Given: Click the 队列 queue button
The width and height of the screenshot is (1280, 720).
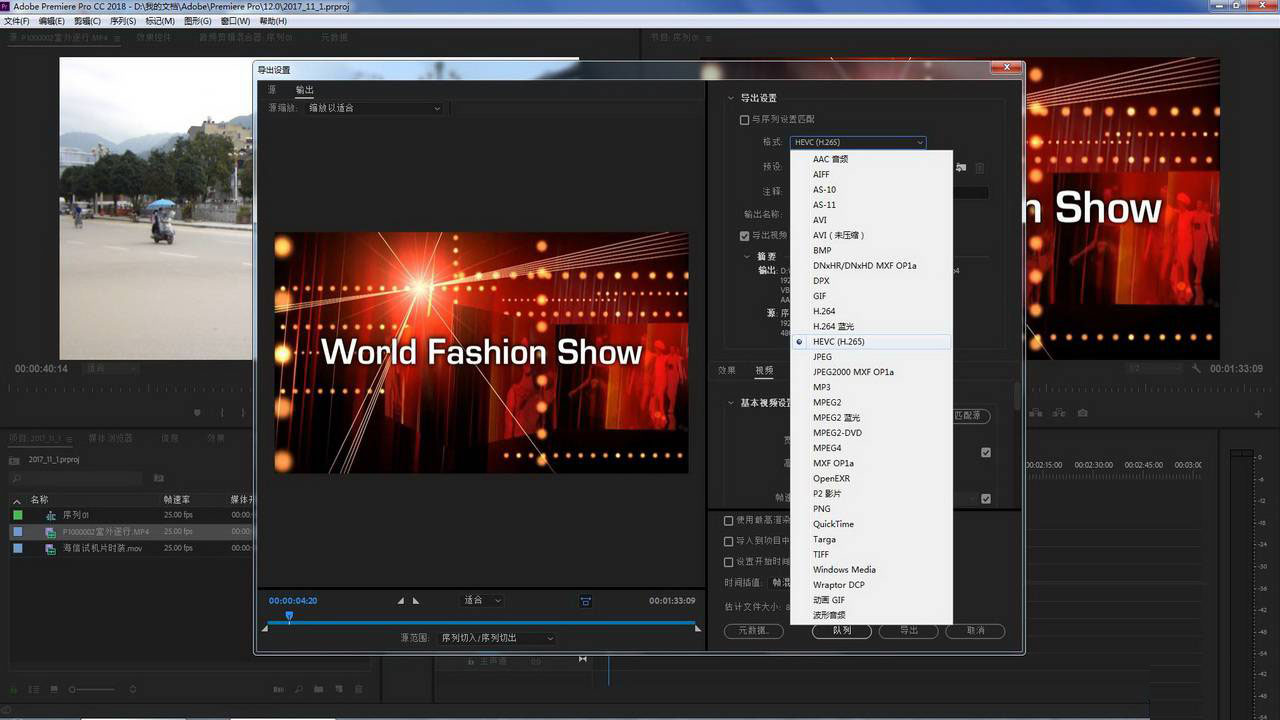Looking at the screenshot, I should (842, 631).
